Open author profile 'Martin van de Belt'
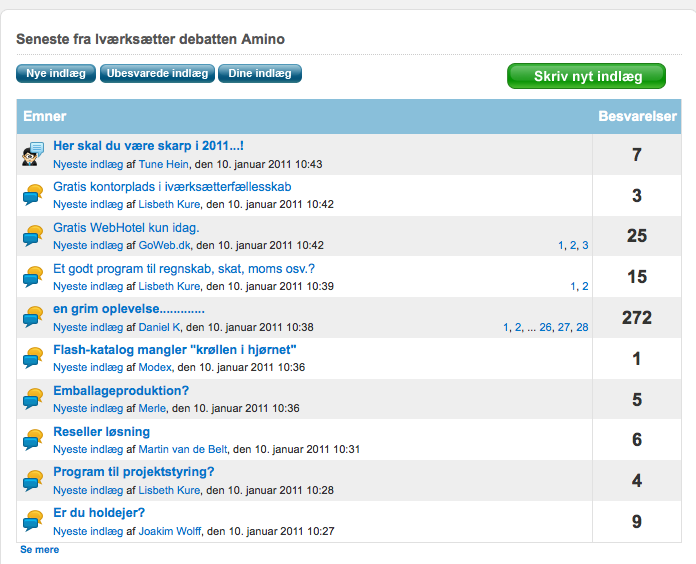This screenshot has width=696, height=564. (183, 449)
